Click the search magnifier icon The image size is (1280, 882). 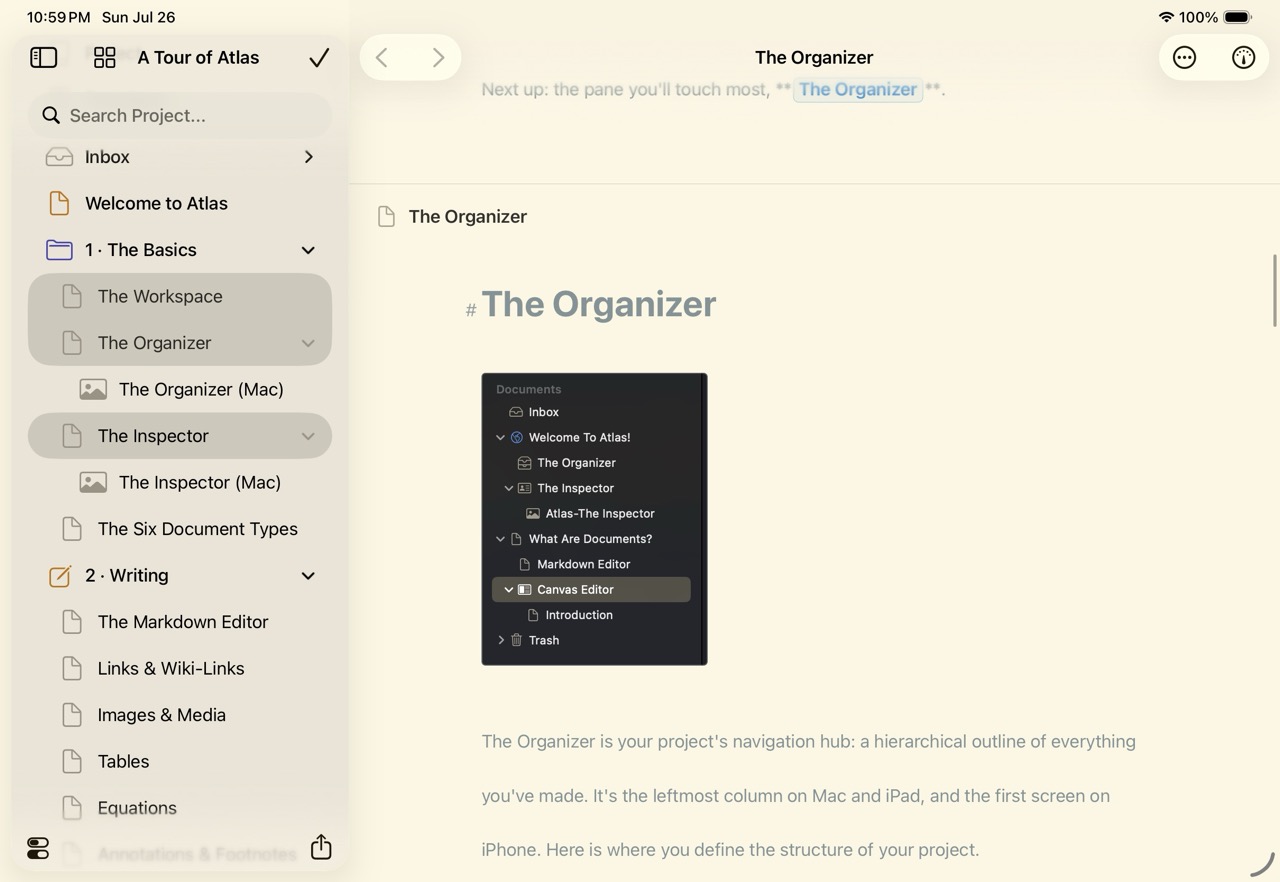(x=51, y=116)
